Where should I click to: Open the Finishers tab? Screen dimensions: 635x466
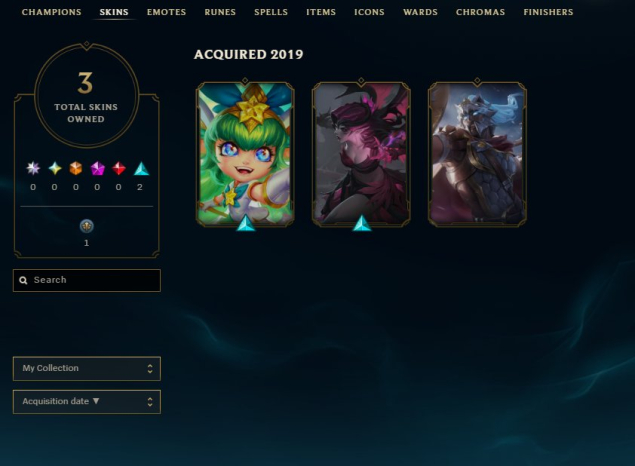point(548,12)
